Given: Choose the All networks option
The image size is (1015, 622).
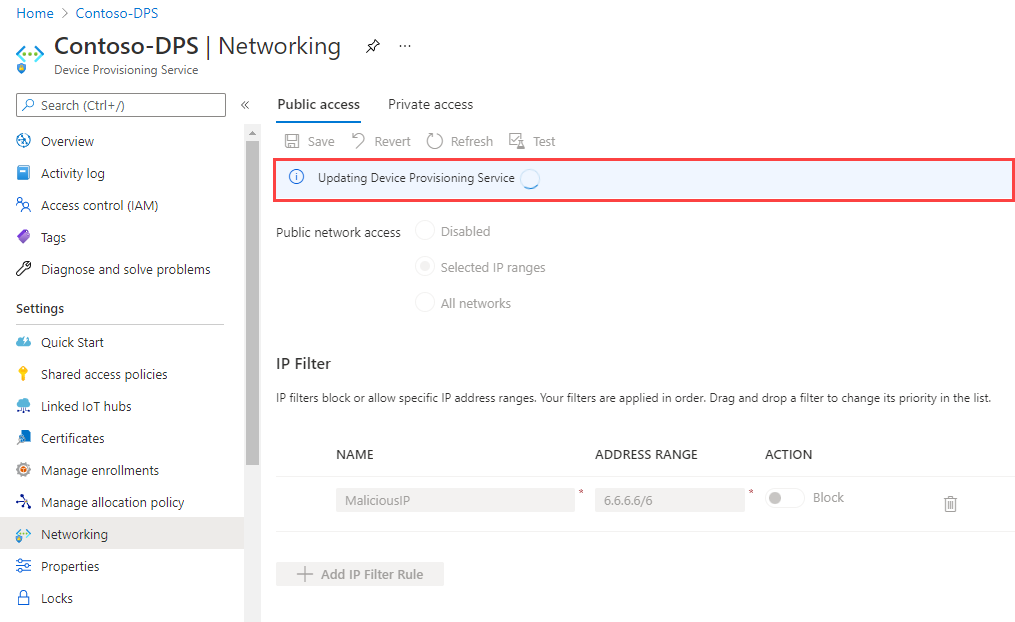Looking at the screenshot, I should point(425,302).
